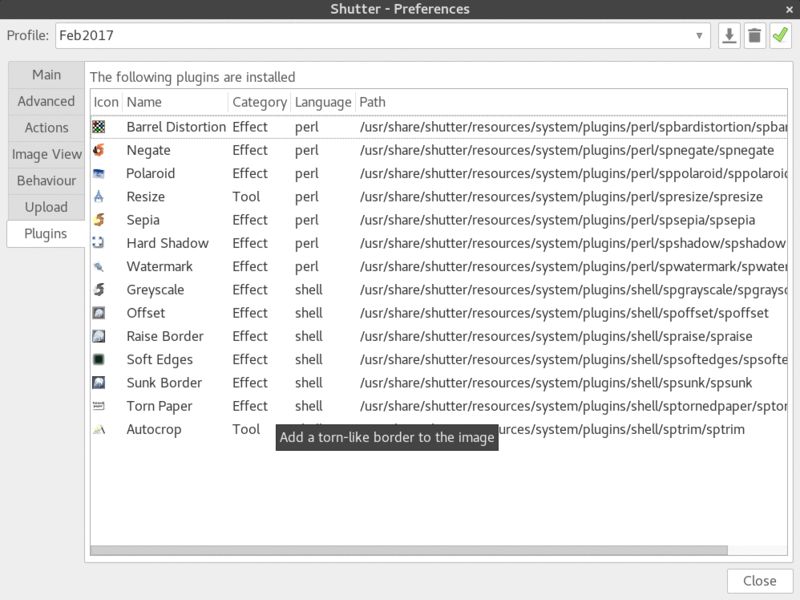Viewport: 800px width, 600px height.
Task: Click the spnegate plugin path
Action: click(x=567, y=151)
